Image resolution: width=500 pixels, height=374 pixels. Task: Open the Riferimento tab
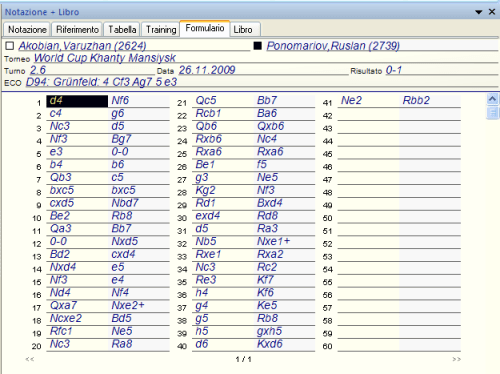(77, 29)
